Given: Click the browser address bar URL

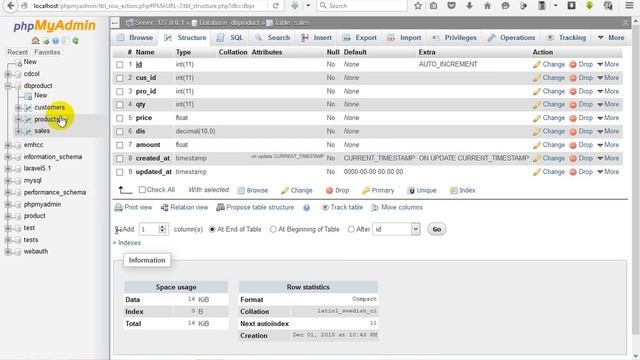Looking at the screenshot, I should (144, 6).
